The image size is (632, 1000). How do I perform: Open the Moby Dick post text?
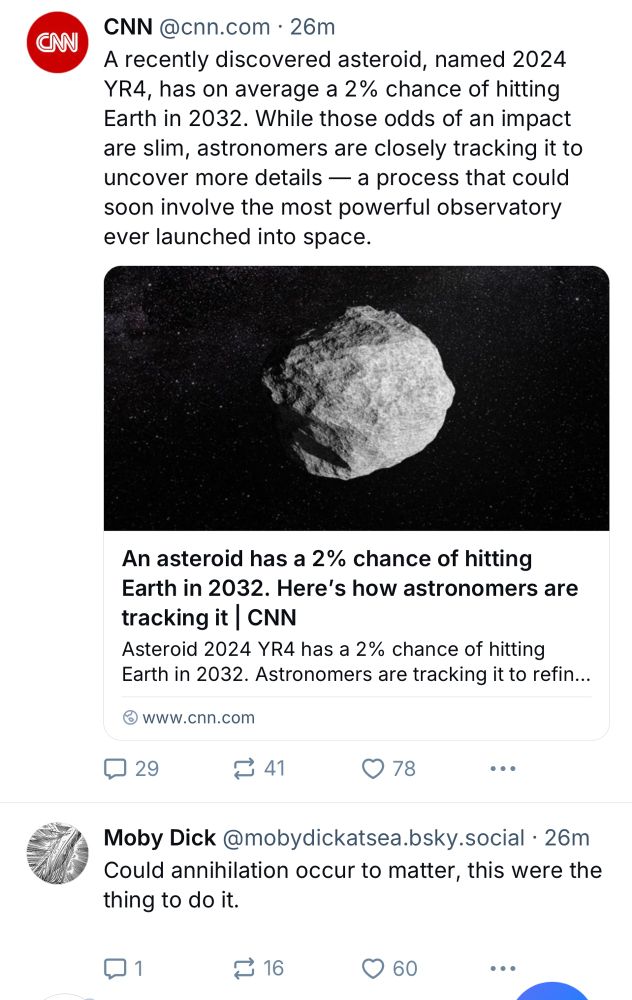353,885
